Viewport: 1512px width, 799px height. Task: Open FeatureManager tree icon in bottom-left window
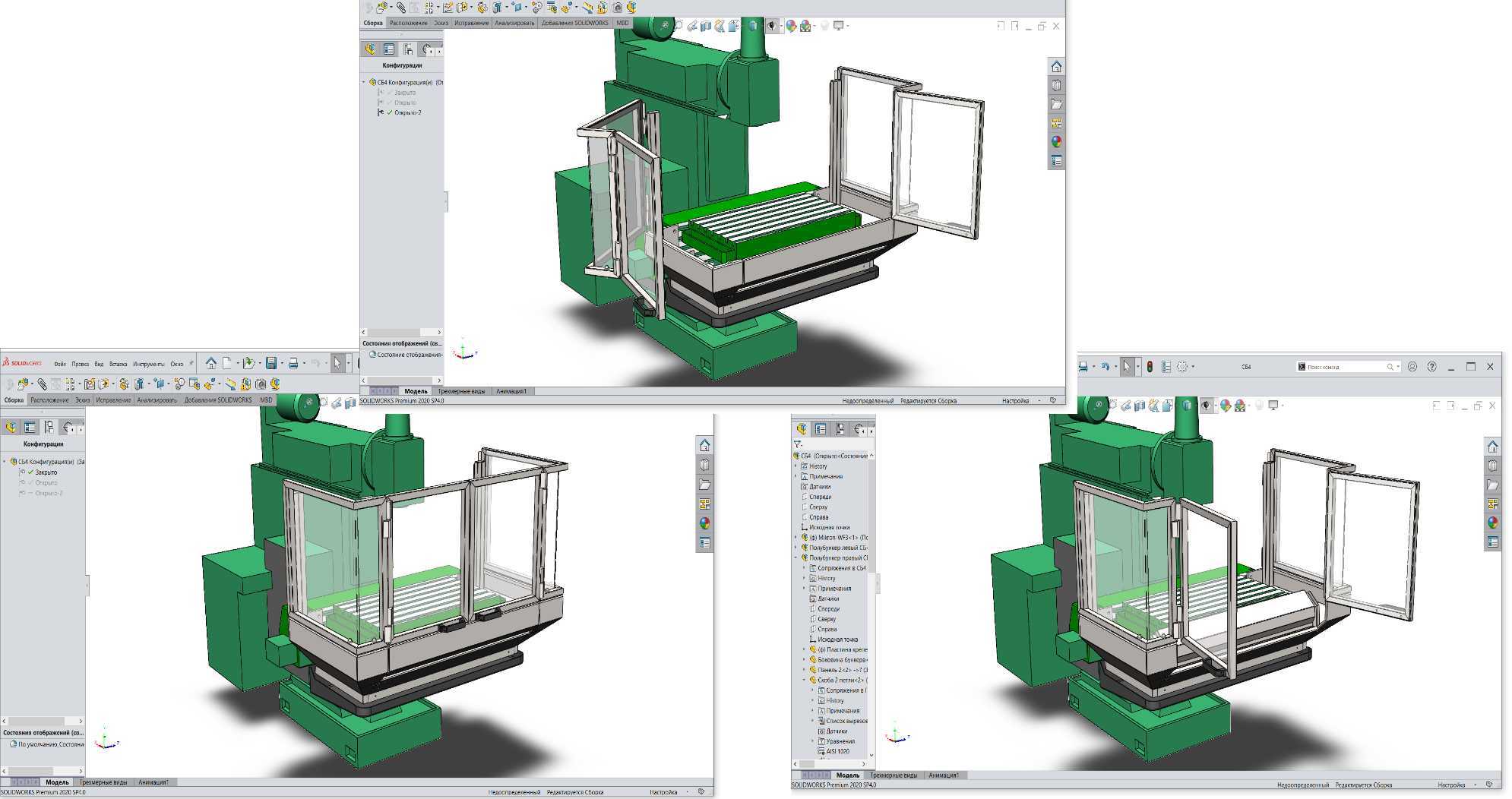point(11,428)
